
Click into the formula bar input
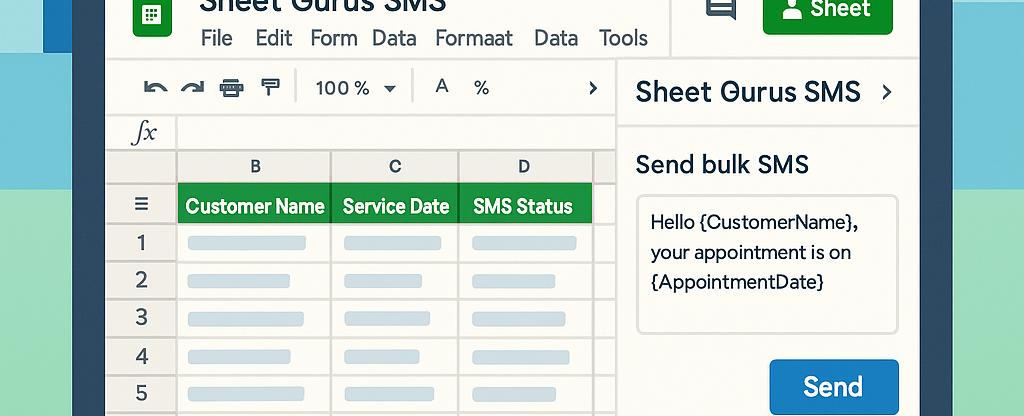[396, 133]
